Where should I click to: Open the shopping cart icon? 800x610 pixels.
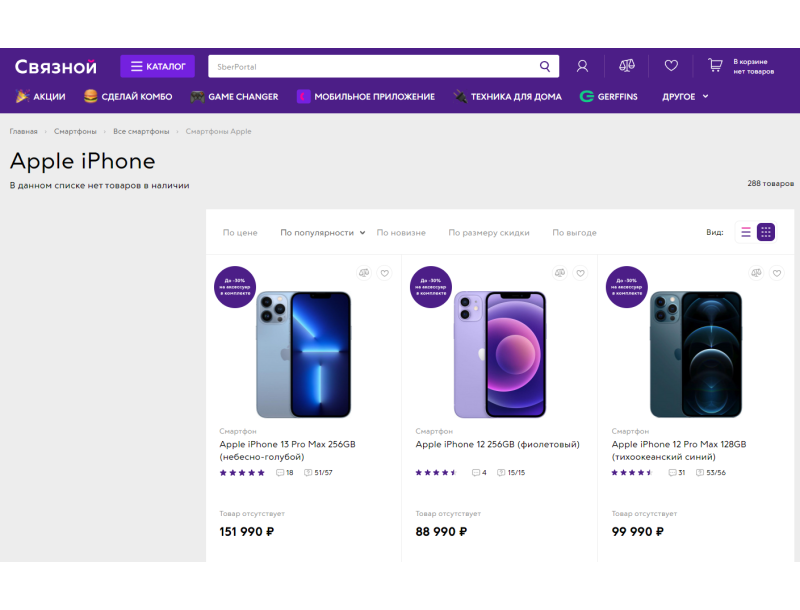(x=715, y=66)
